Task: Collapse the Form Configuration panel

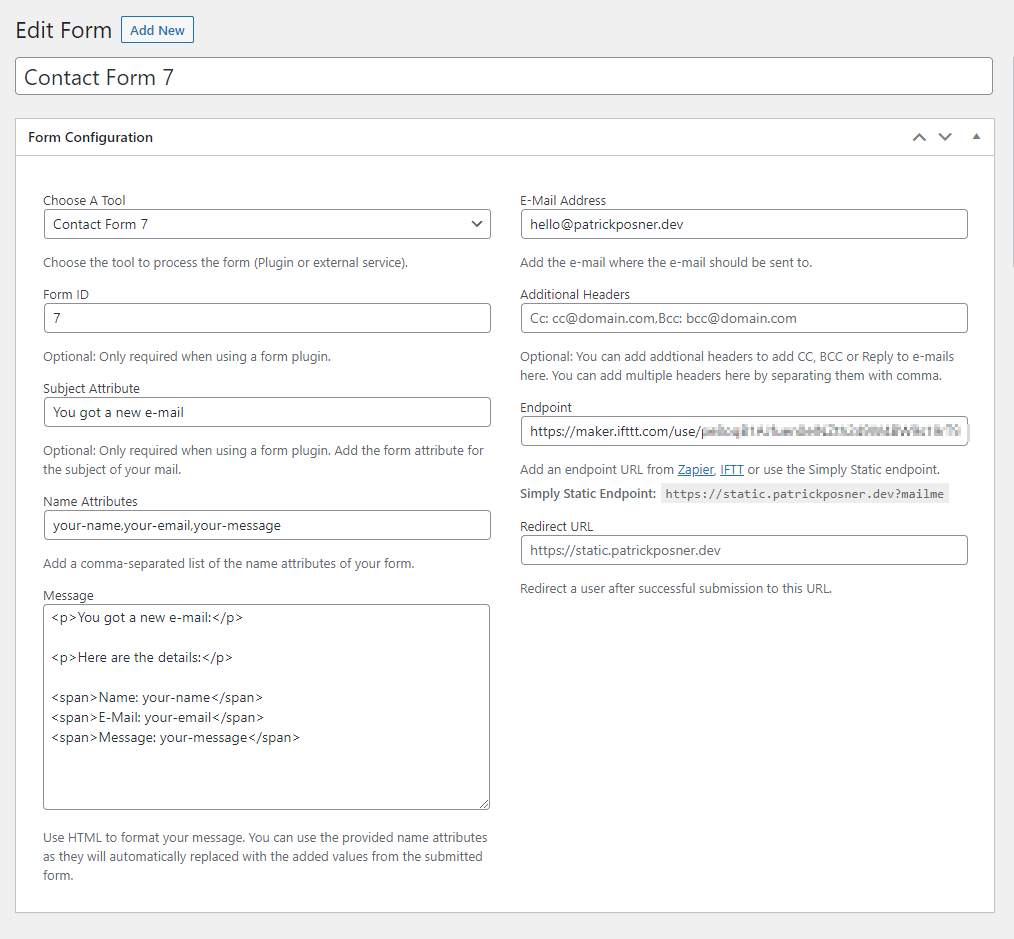Action: pyautogui.click(x=976, y=136)
